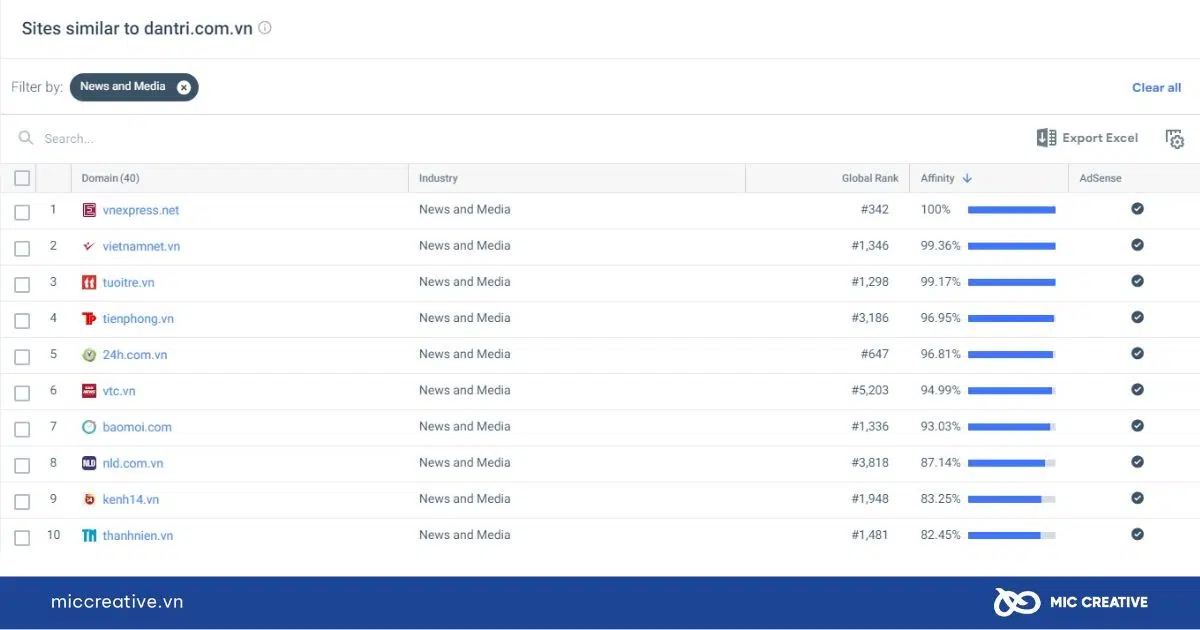Click the search magnifier icon
The height and width of the screenshot is (630, 1200).
[x=26, y=138]
